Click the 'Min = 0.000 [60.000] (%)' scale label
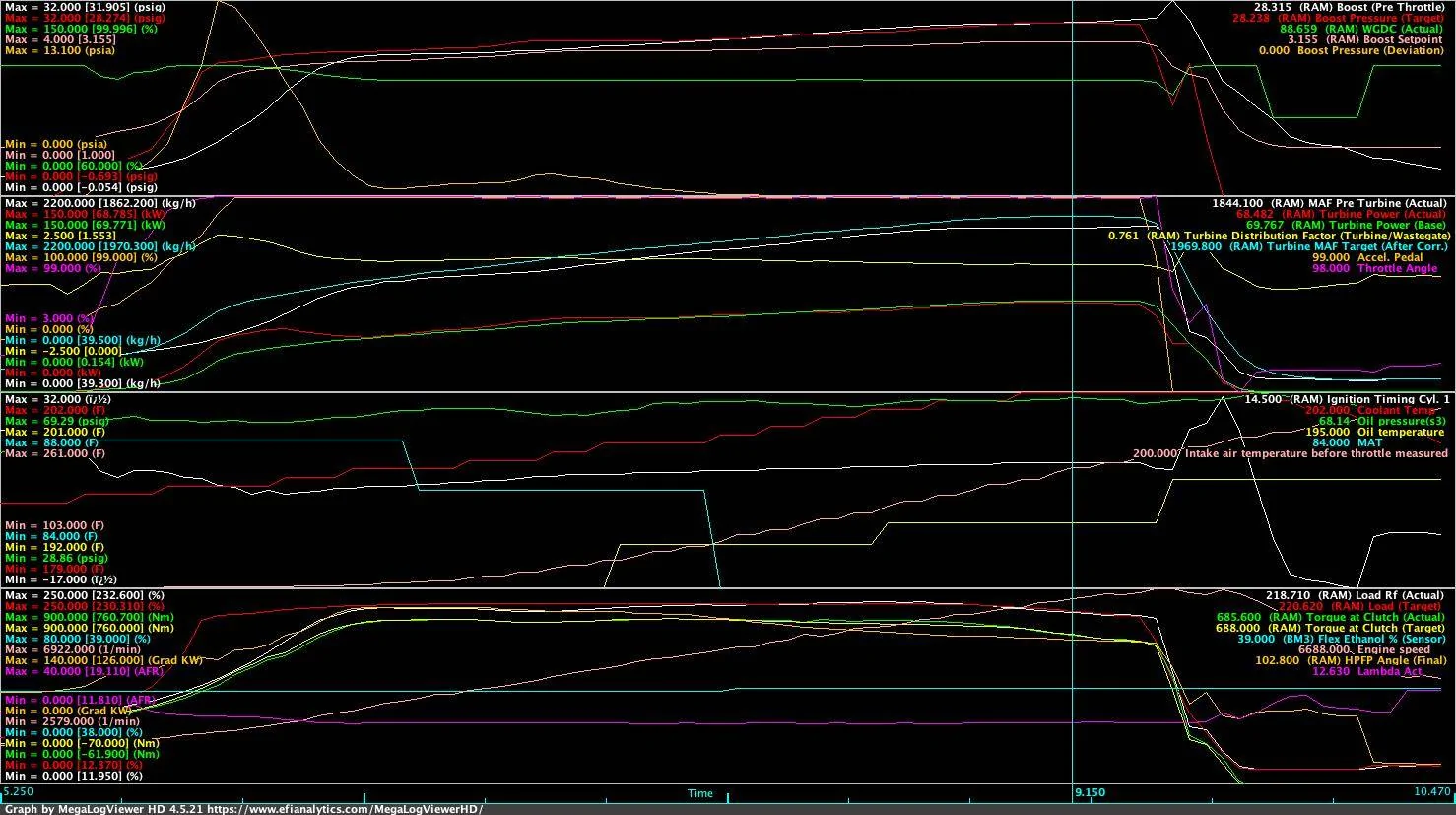The width and height of the screenshot is (1456, 815). pos(74,166)
